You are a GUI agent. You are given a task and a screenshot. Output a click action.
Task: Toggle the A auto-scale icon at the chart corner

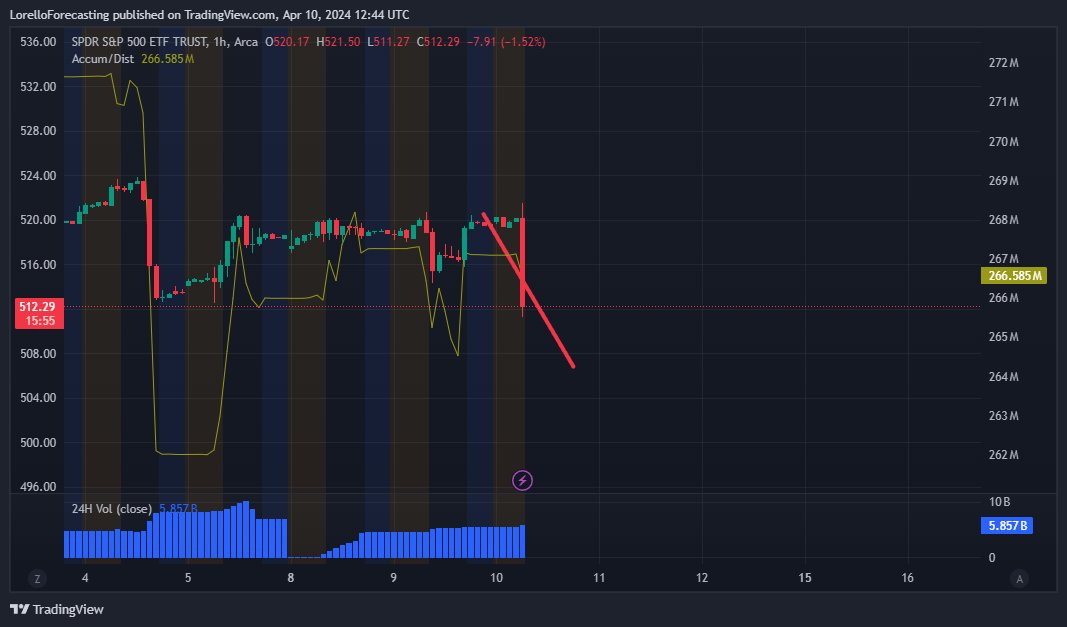(1019, 579)
